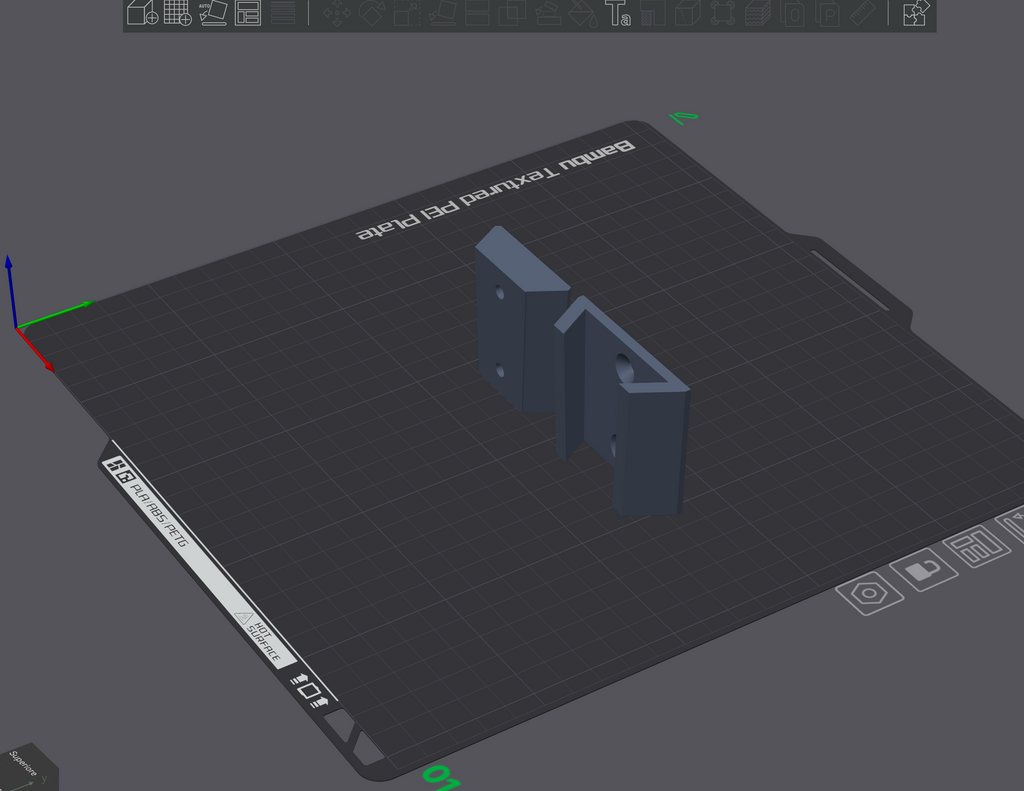
Task: Select the Scale tool icon
Action: click(407, 12)
